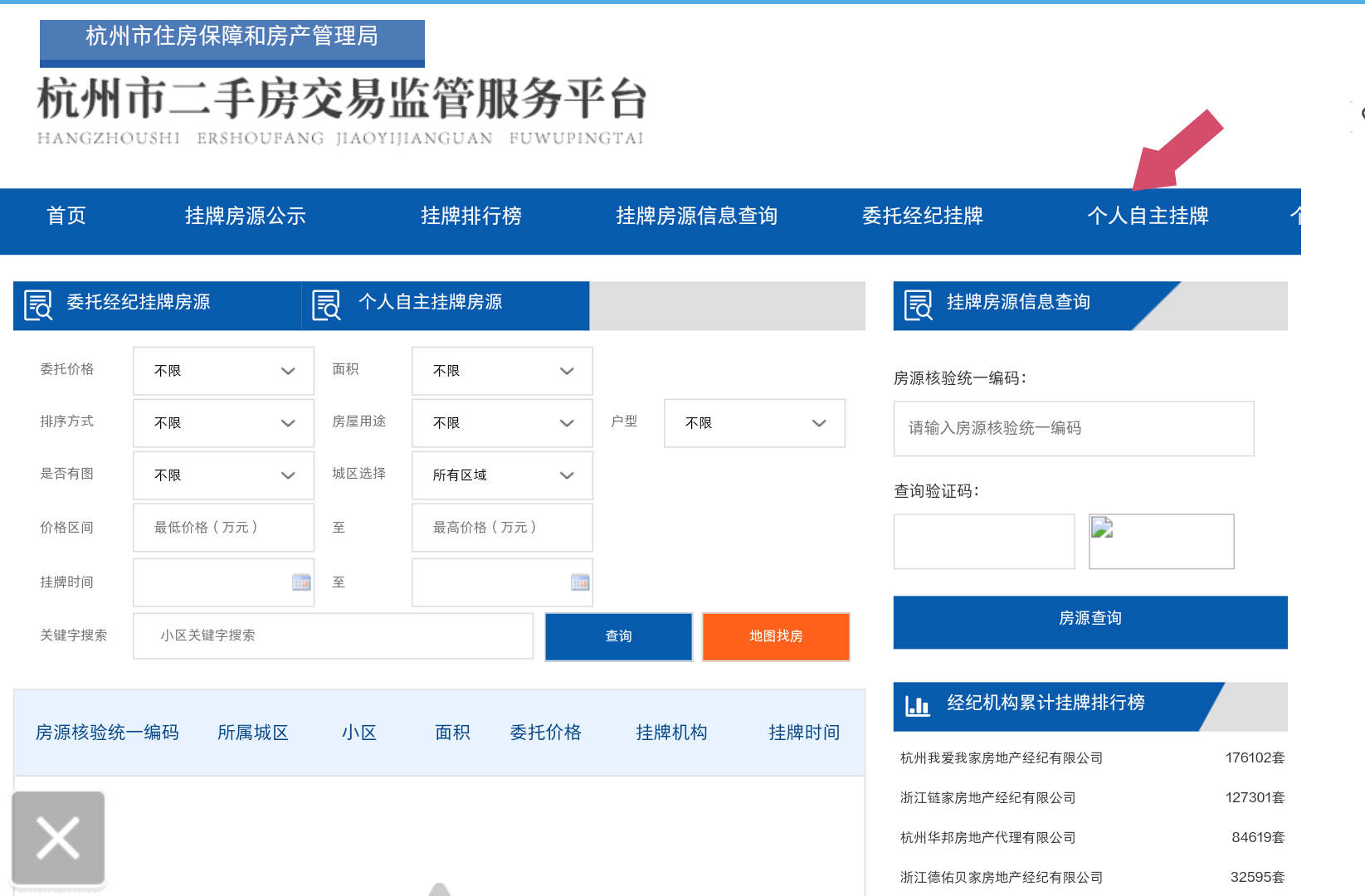Viewport: 1365px width, 896px height.
Task: Select 挂牌排行榜 in the navigation bar
Action: (x=470, y=216)
